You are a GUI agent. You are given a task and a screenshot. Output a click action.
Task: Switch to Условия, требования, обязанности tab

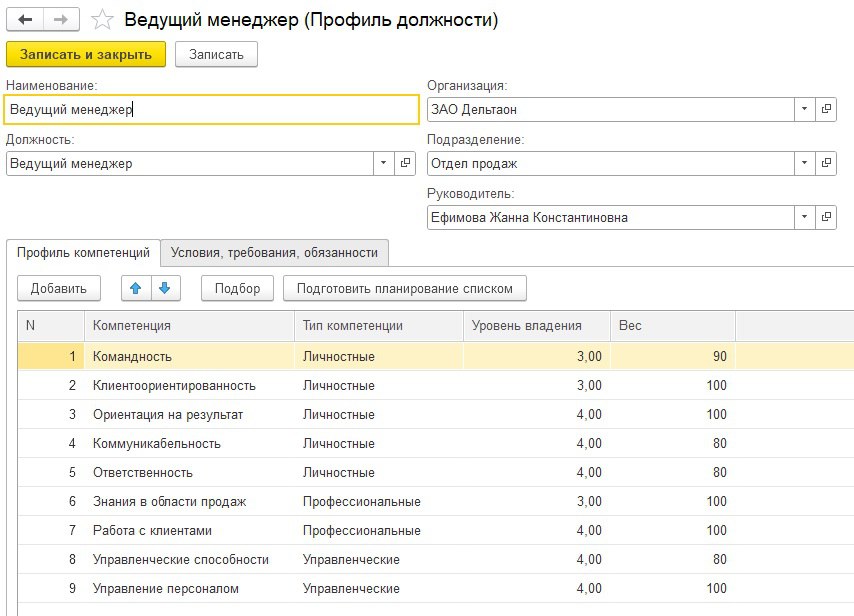[x=274, y=253]
